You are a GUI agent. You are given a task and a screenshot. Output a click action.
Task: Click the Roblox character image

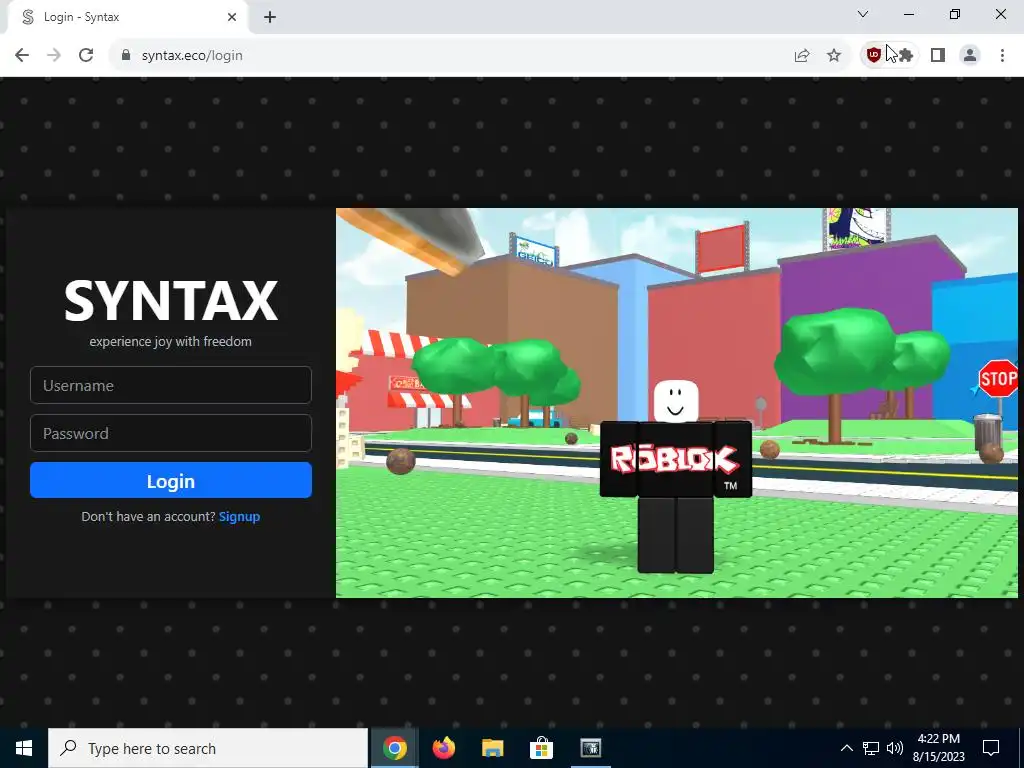click(676, 477)
